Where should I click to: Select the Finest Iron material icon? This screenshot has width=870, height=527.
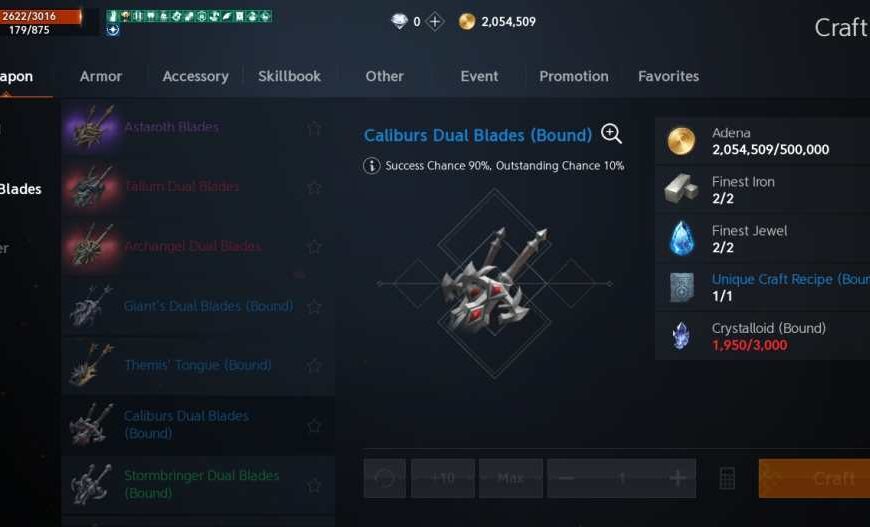(x=681, y=189)
